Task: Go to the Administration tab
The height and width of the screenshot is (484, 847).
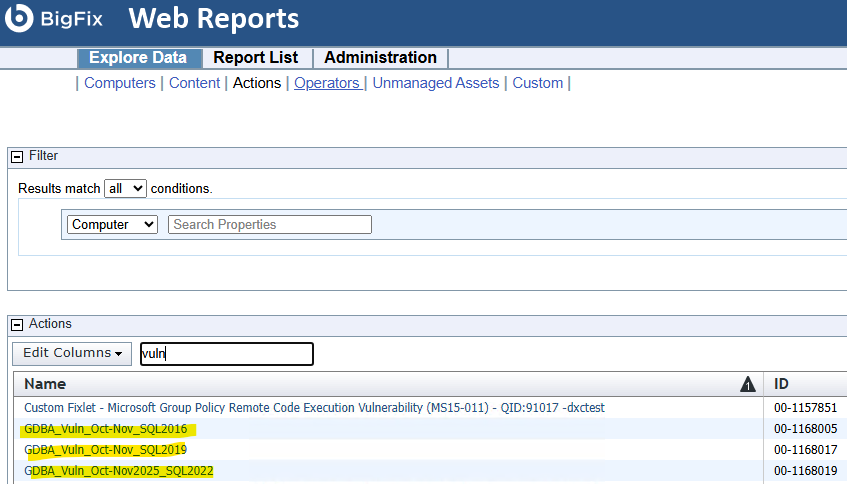Action: [x=380, y=58]
